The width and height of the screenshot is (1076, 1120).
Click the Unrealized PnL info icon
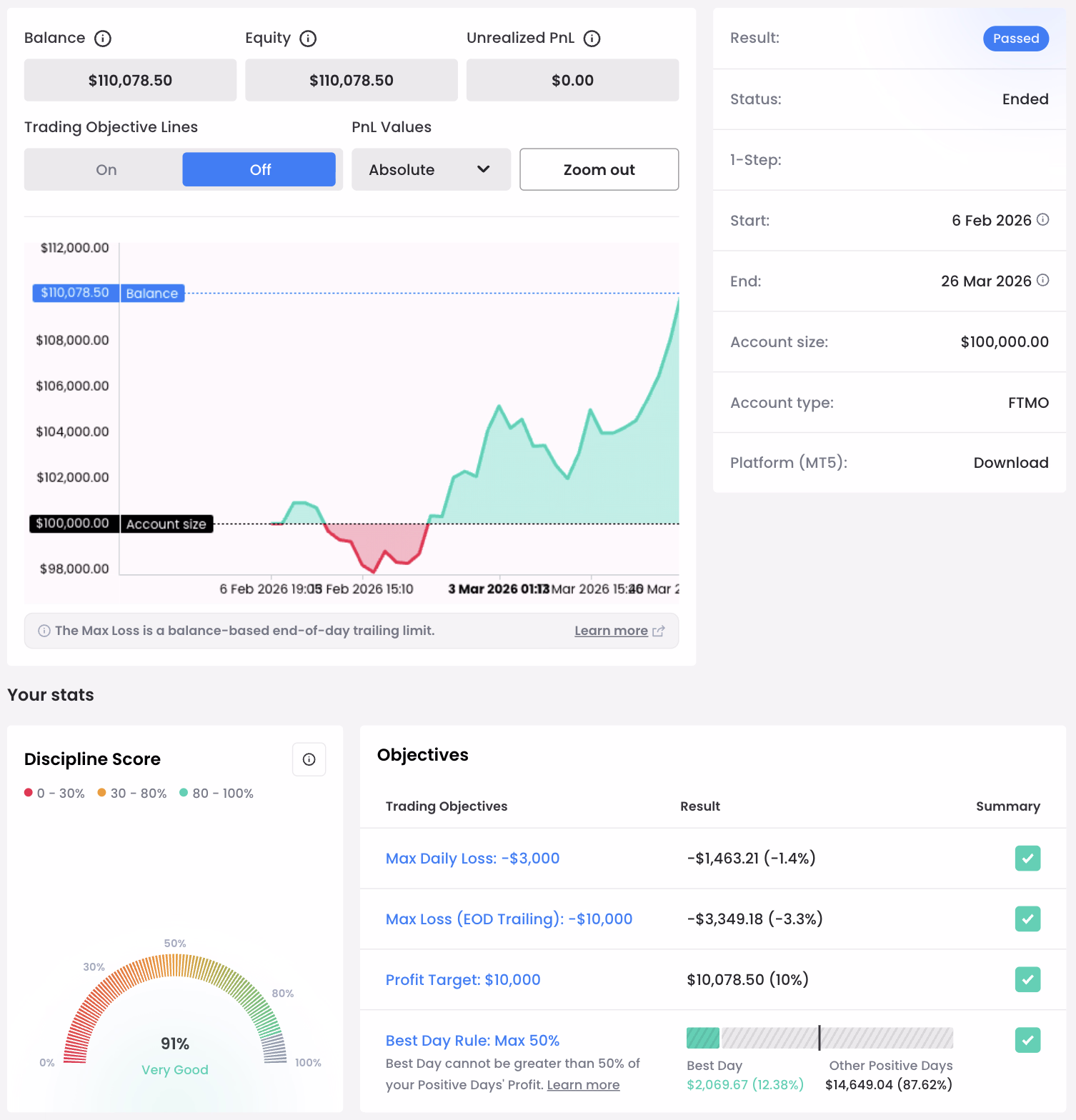pos(592,39)
